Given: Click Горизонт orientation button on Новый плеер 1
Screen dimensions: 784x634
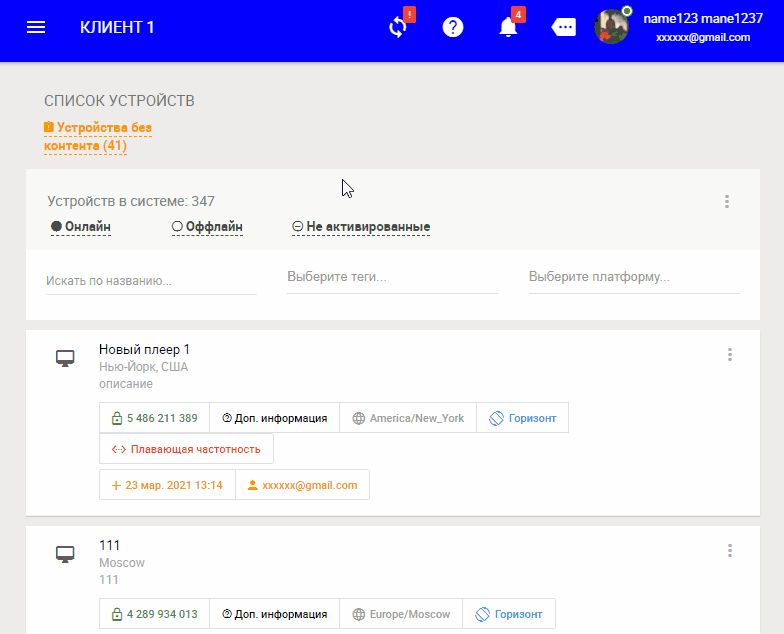Looking at the screenshot, I should 522,418.
